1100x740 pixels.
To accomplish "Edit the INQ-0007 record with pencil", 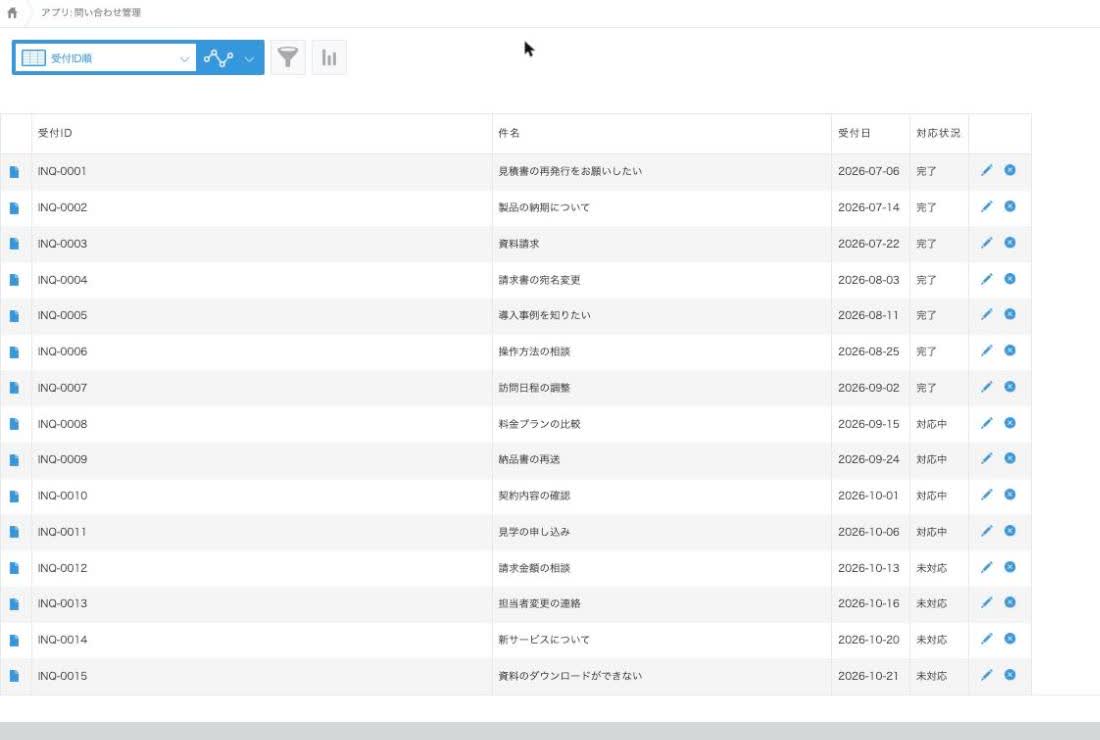I will [x=986, y=387].
